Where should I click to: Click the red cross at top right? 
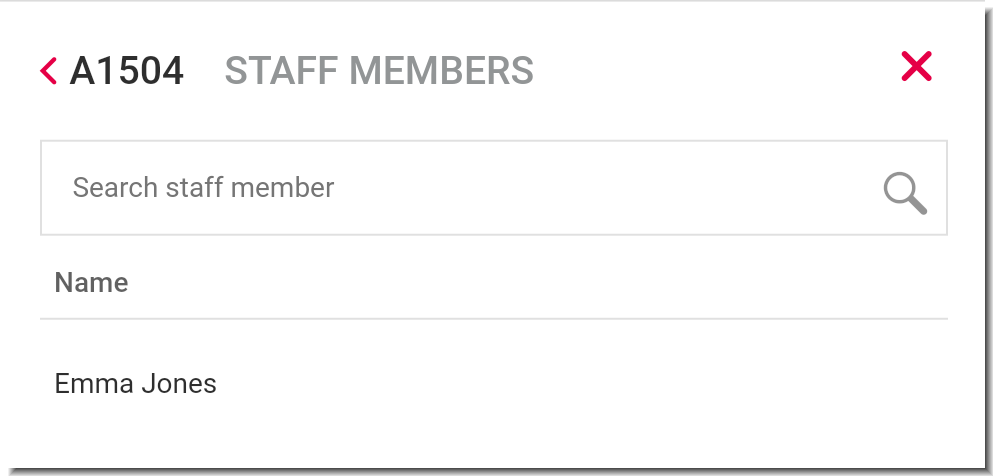[916, 66]
